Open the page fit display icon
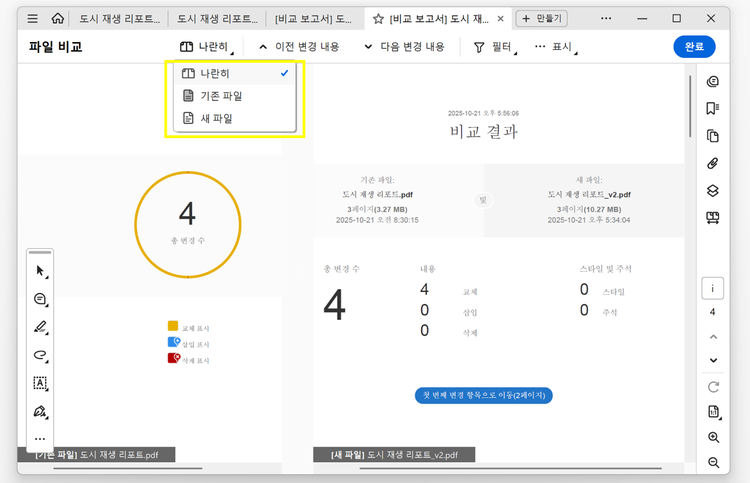The width and height of the screenshot is (750, 483). coord(713,412)
